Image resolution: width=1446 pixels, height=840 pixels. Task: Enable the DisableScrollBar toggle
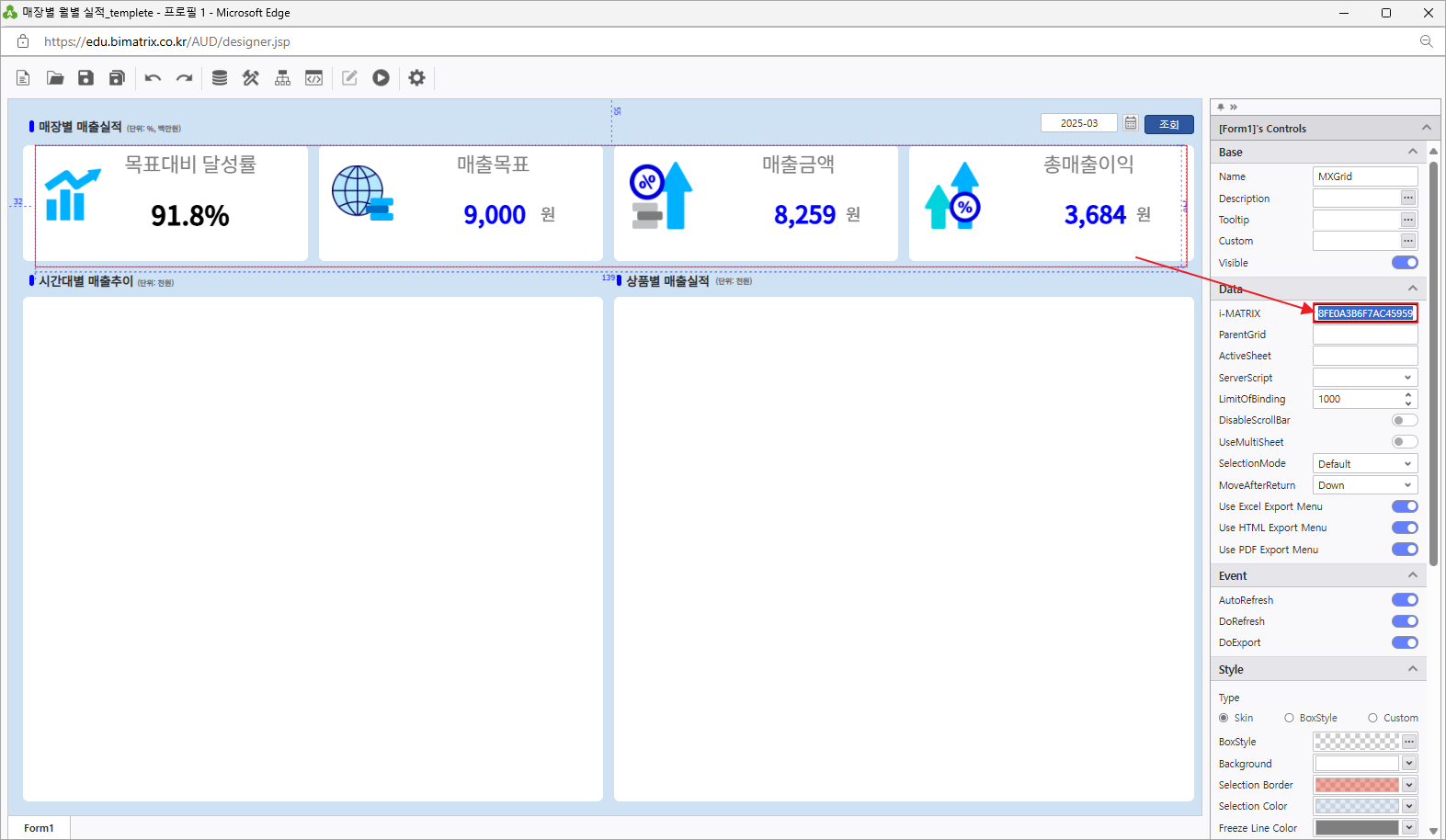click(1405, 420)
